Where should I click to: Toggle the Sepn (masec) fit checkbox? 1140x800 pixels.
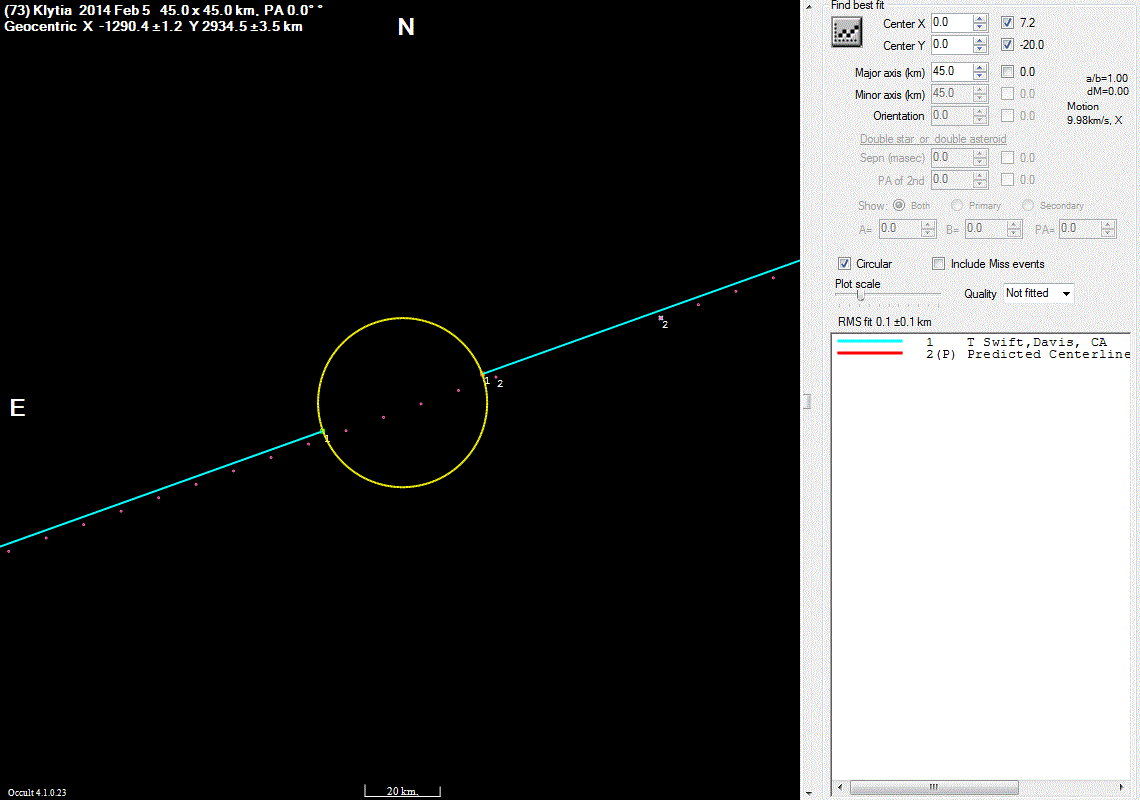[x=1007, y=157]
